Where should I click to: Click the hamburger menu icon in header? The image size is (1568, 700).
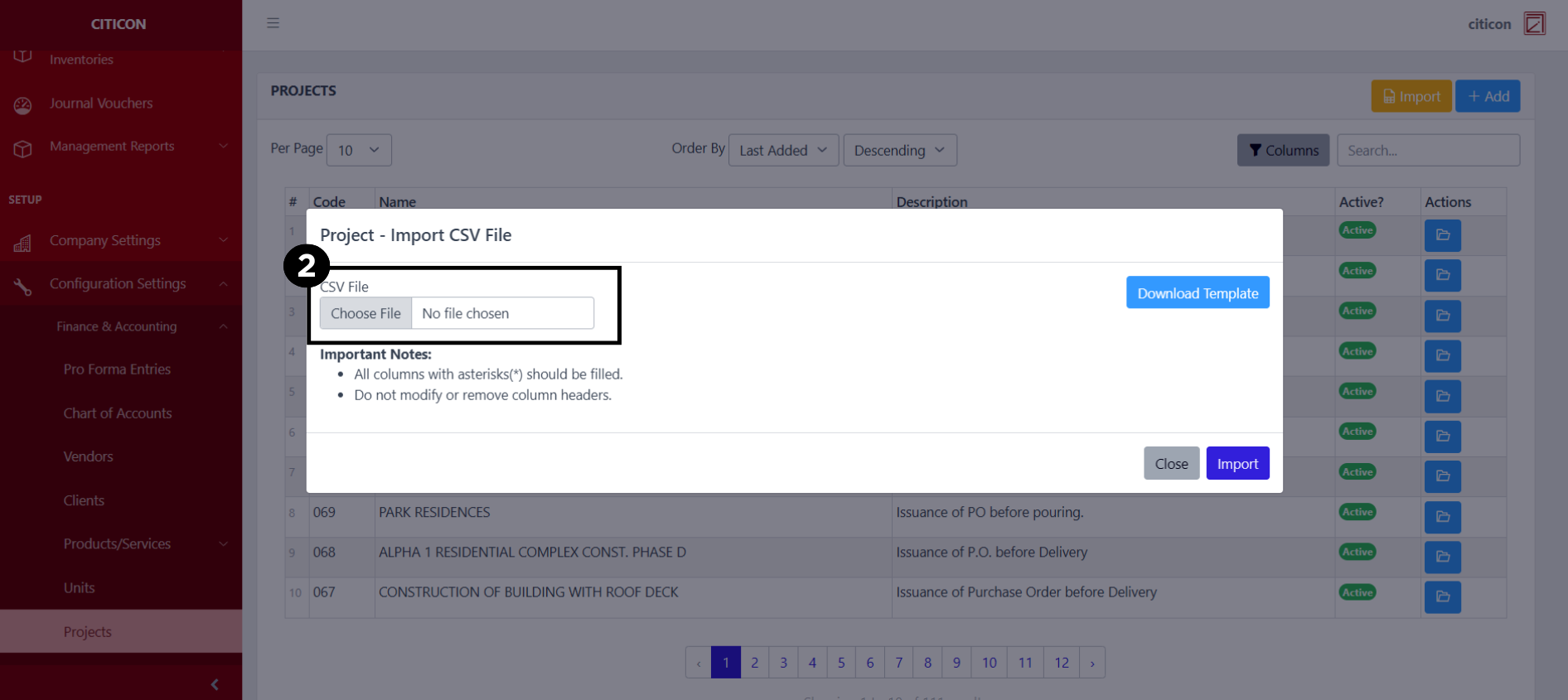273,23
